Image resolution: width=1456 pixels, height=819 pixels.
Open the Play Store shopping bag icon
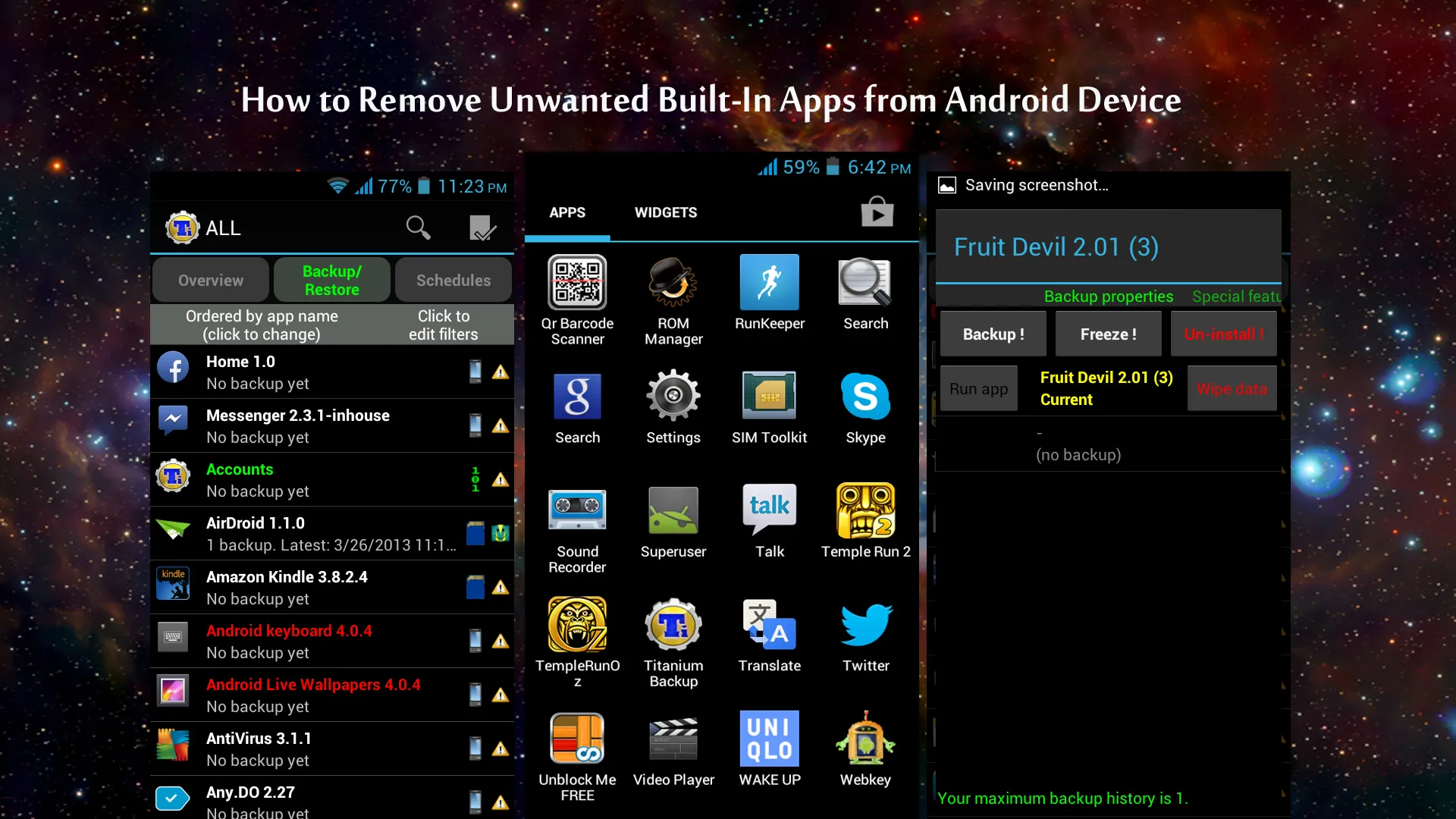pos(877,212)
